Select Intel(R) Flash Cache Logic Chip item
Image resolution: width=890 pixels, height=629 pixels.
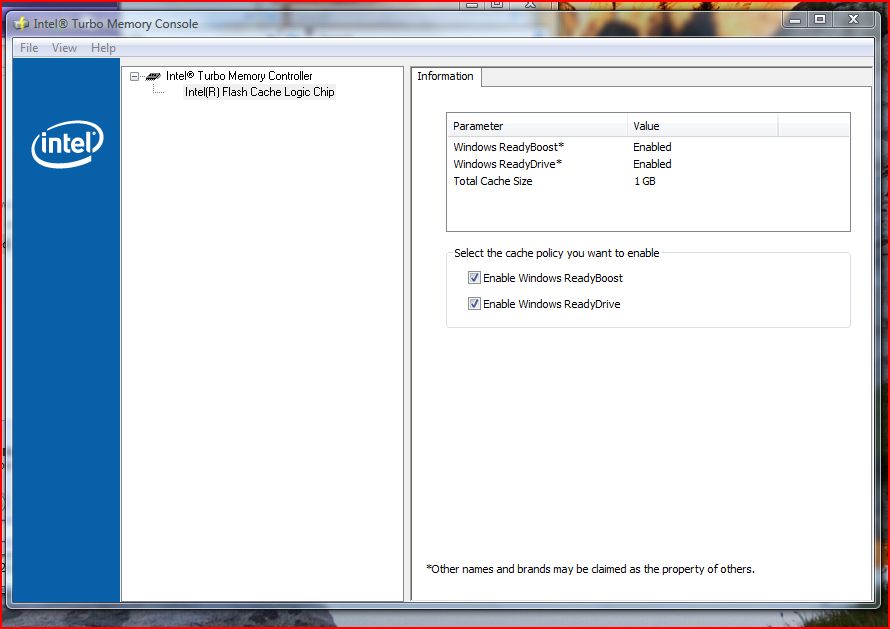coord(259,92)
